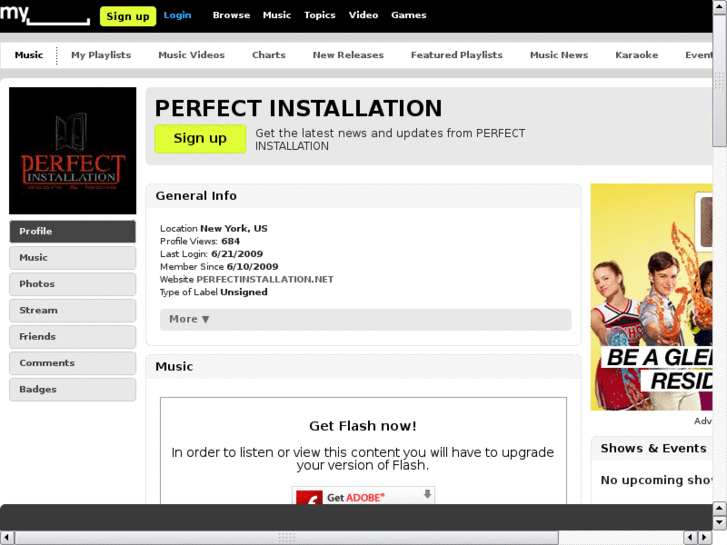Open Music News

pos(559,55)
